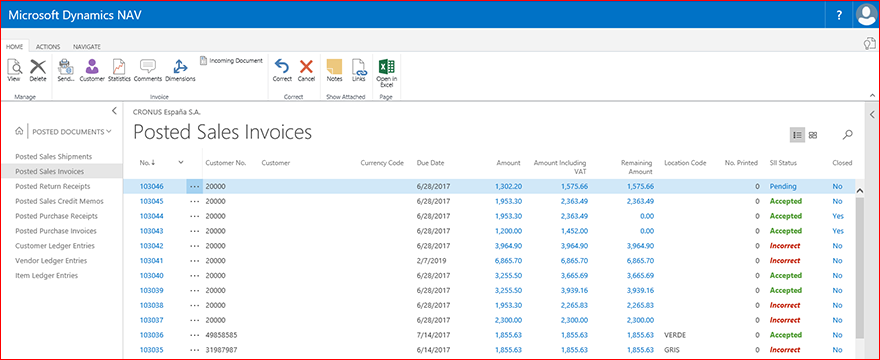
Task: Collapse the navigation pane
Action: tap(114, 111)
